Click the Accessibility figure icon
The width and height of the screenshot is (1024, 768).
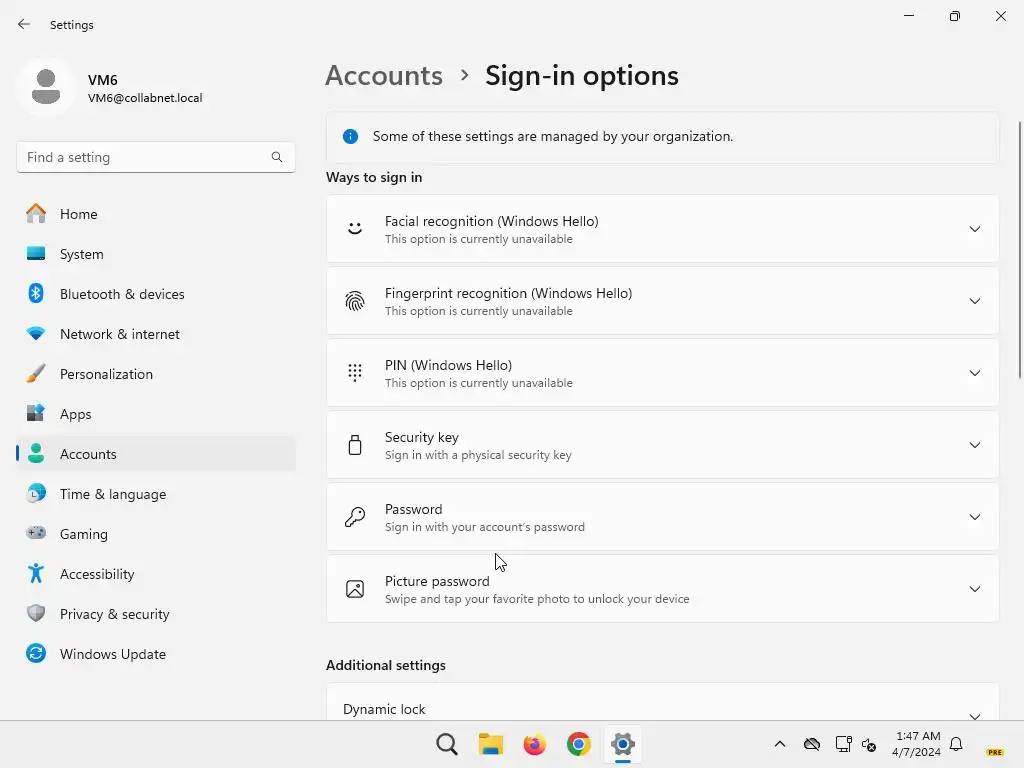coord(36,573)
